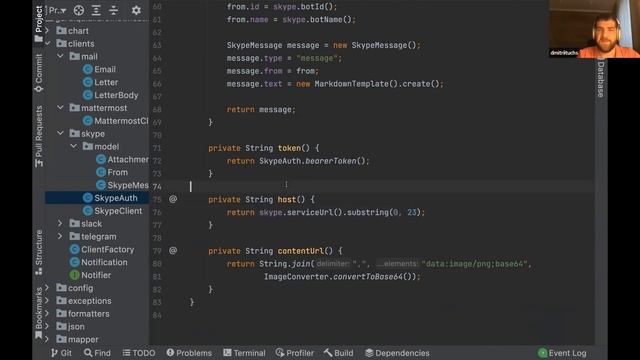This screenshot has height=360, width=640.
Task: Click the webcam video thumbnail
Action: pyautogui.click(x=594, y=29)
